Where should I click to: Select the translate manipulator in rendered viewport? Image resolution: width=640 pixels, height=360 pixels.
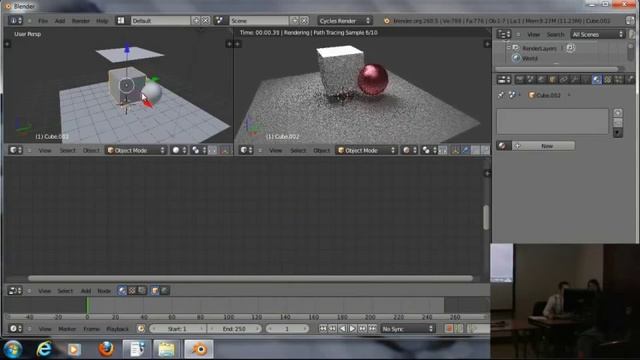click(x=465, y=150)
